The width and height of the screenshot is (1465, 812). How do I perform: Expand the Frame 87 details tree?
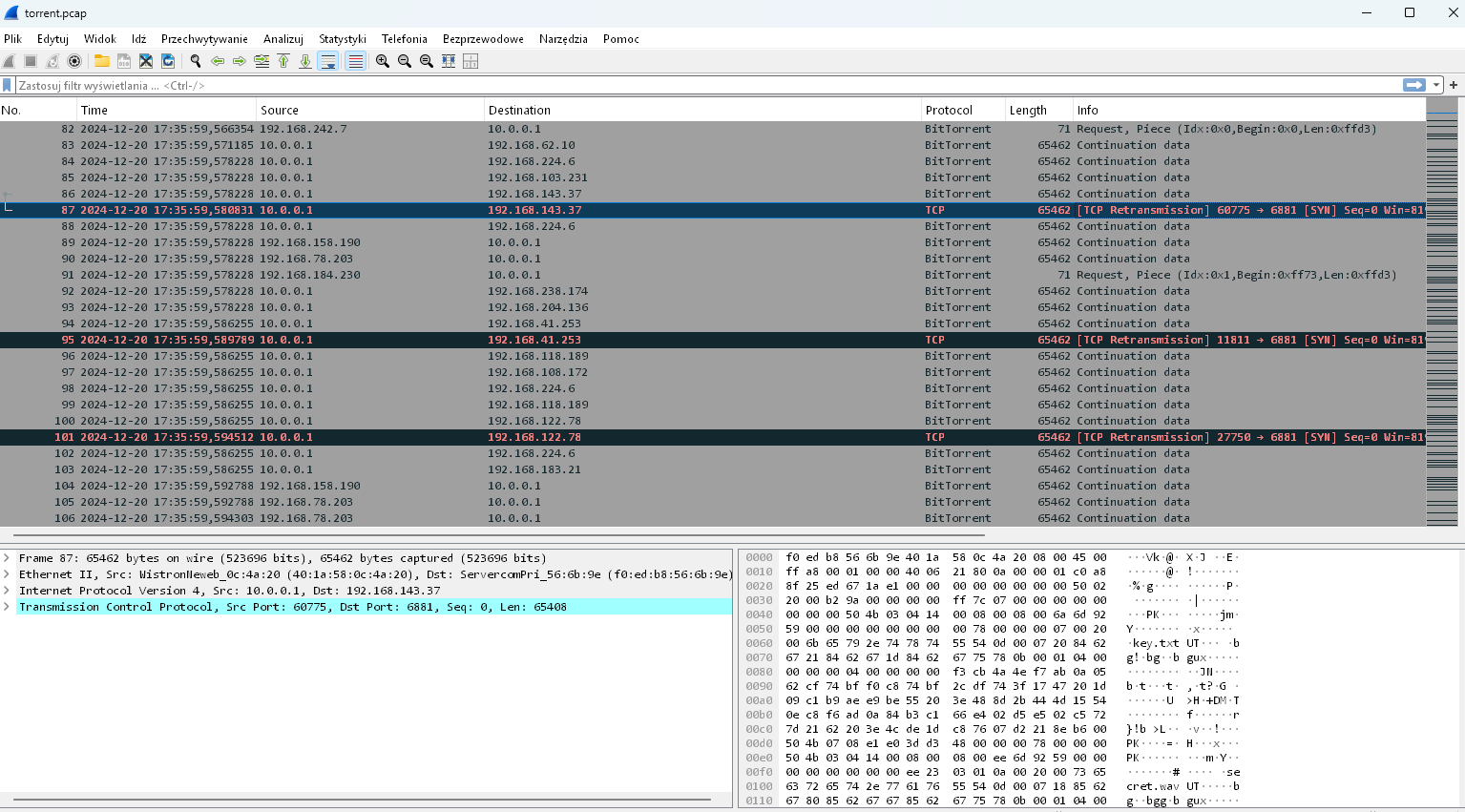tap(7, 558)
